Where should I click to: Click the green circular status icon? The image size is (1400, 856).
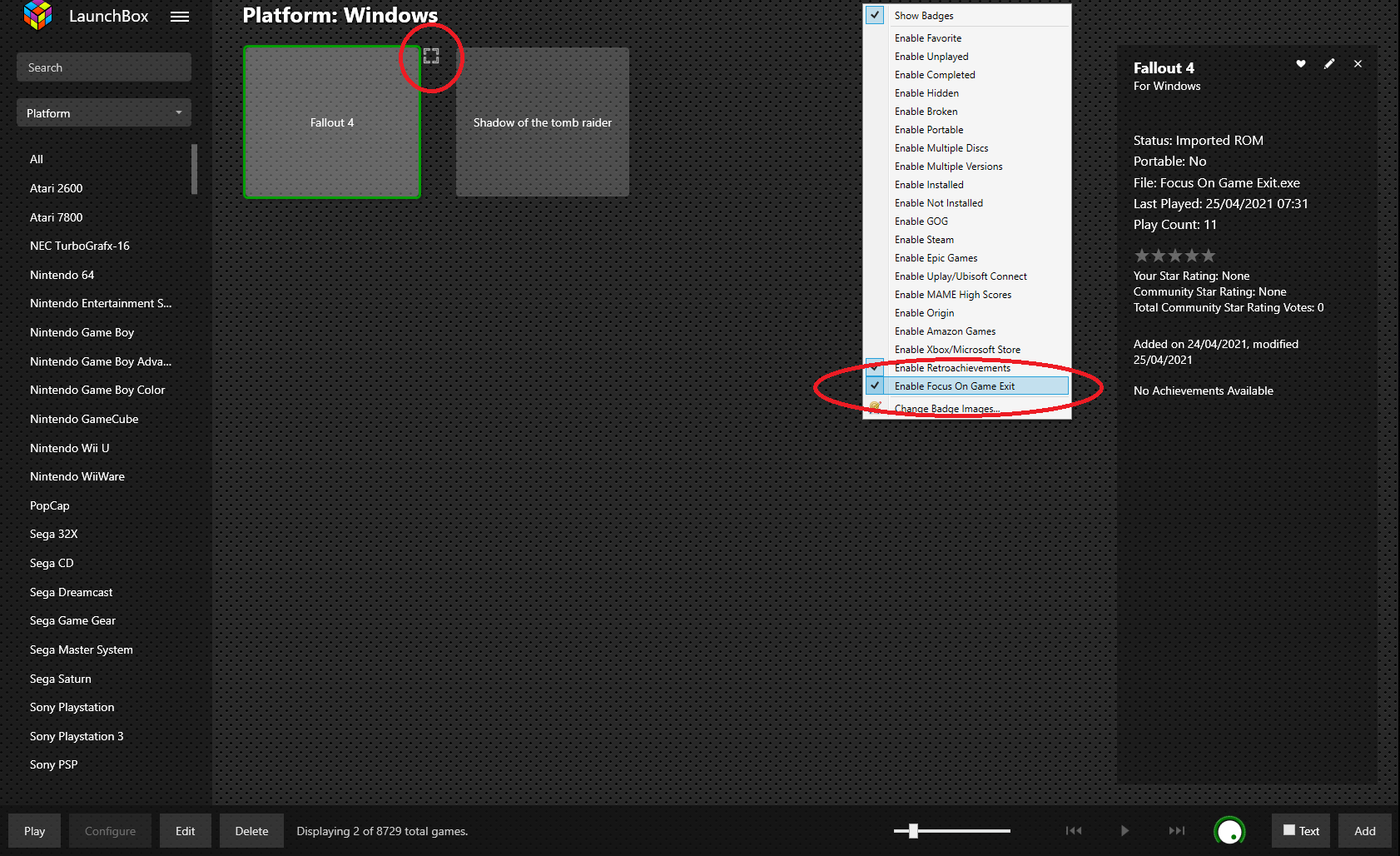pyautogui.click(x=1229, y=831)
